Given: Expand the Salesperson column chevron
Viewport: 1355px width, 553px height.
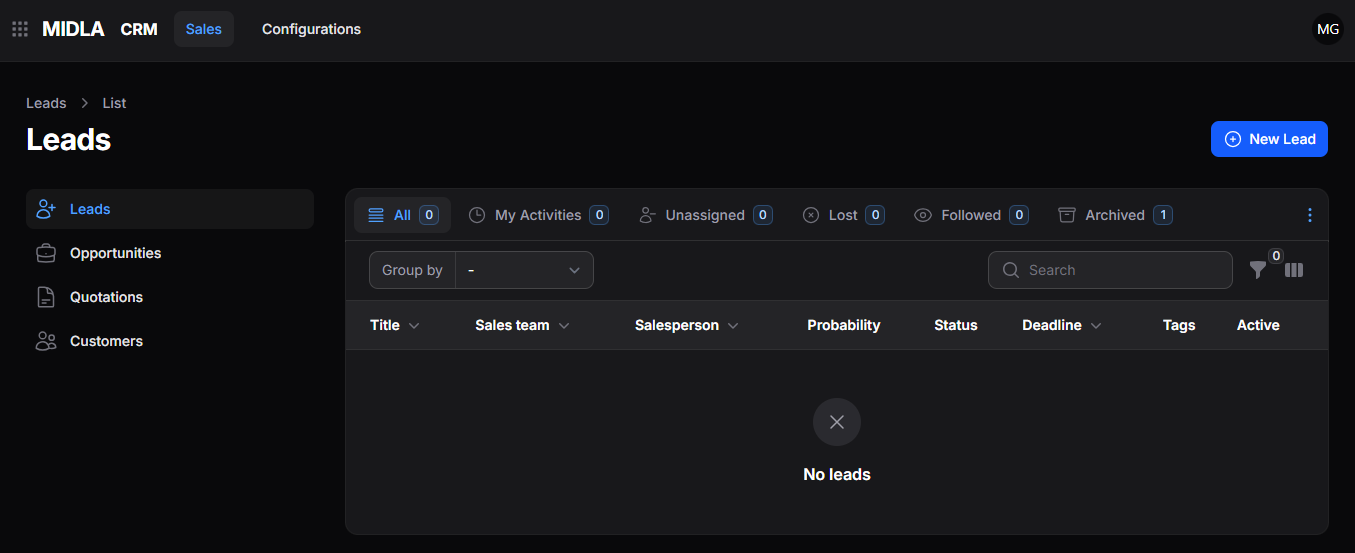Looking at the screenshot, I should [x=733, y=326].
